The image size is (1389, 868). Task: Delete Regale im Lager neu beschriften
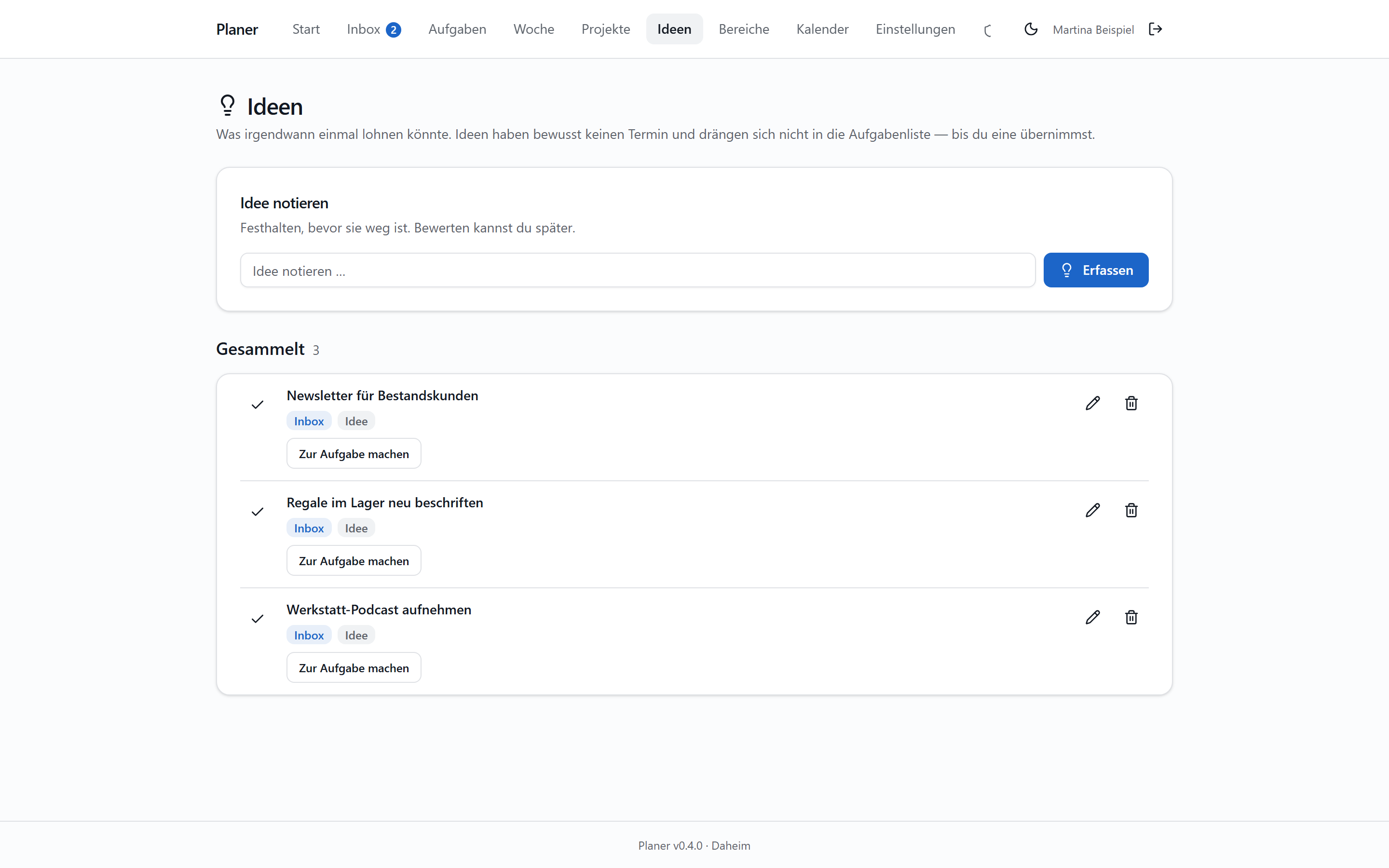tap(1130, 510)
